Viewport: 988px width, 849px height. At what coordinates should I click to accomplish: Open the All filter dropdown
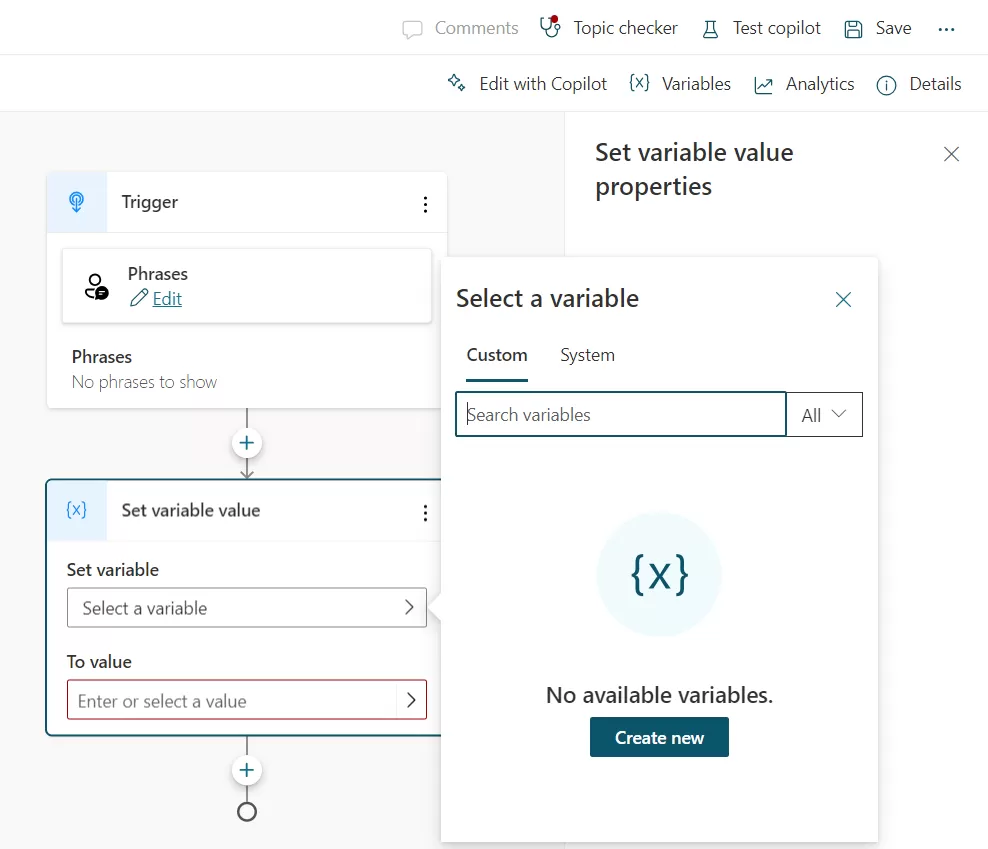tap(824, 415)
